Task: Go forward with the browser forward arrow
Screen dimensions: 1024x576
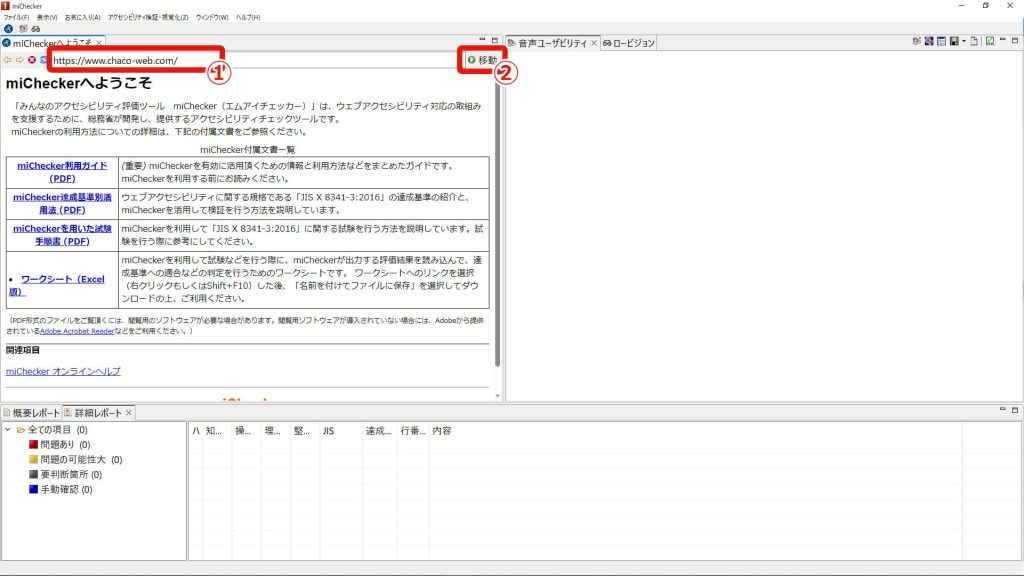Action: [20, 60]
